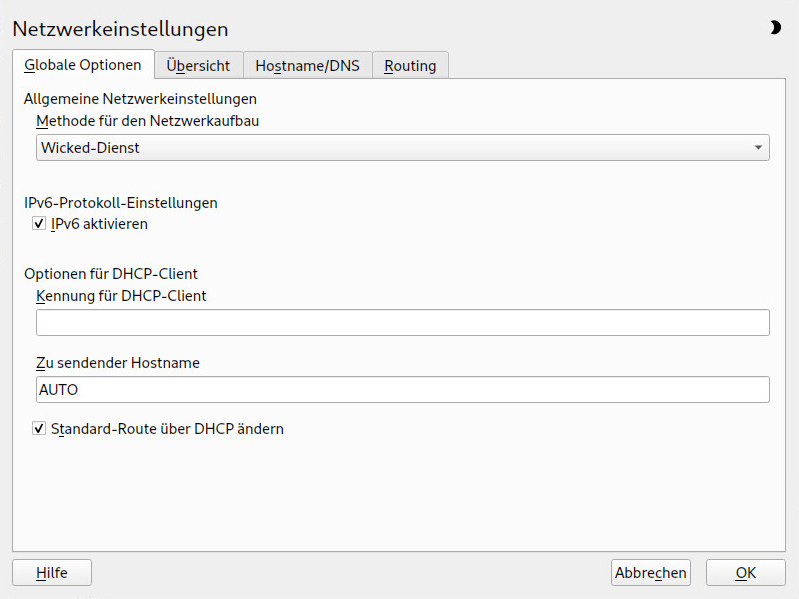The width and height of the screenshot is (799, 599).
Task: Click the crescent moon icon in the title area
Action: (x=775, y=28)
